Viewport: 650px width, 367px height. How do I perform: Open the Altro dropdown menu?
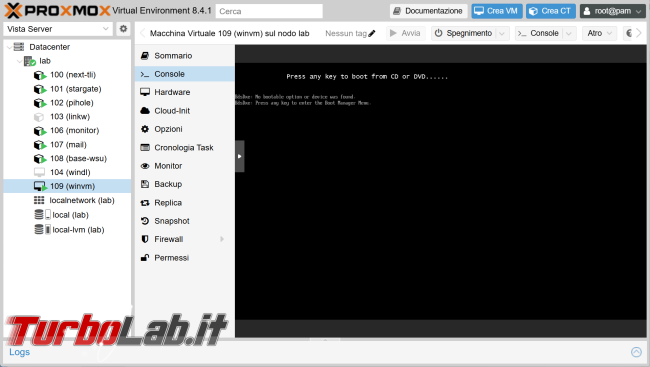tap(599, 33)
